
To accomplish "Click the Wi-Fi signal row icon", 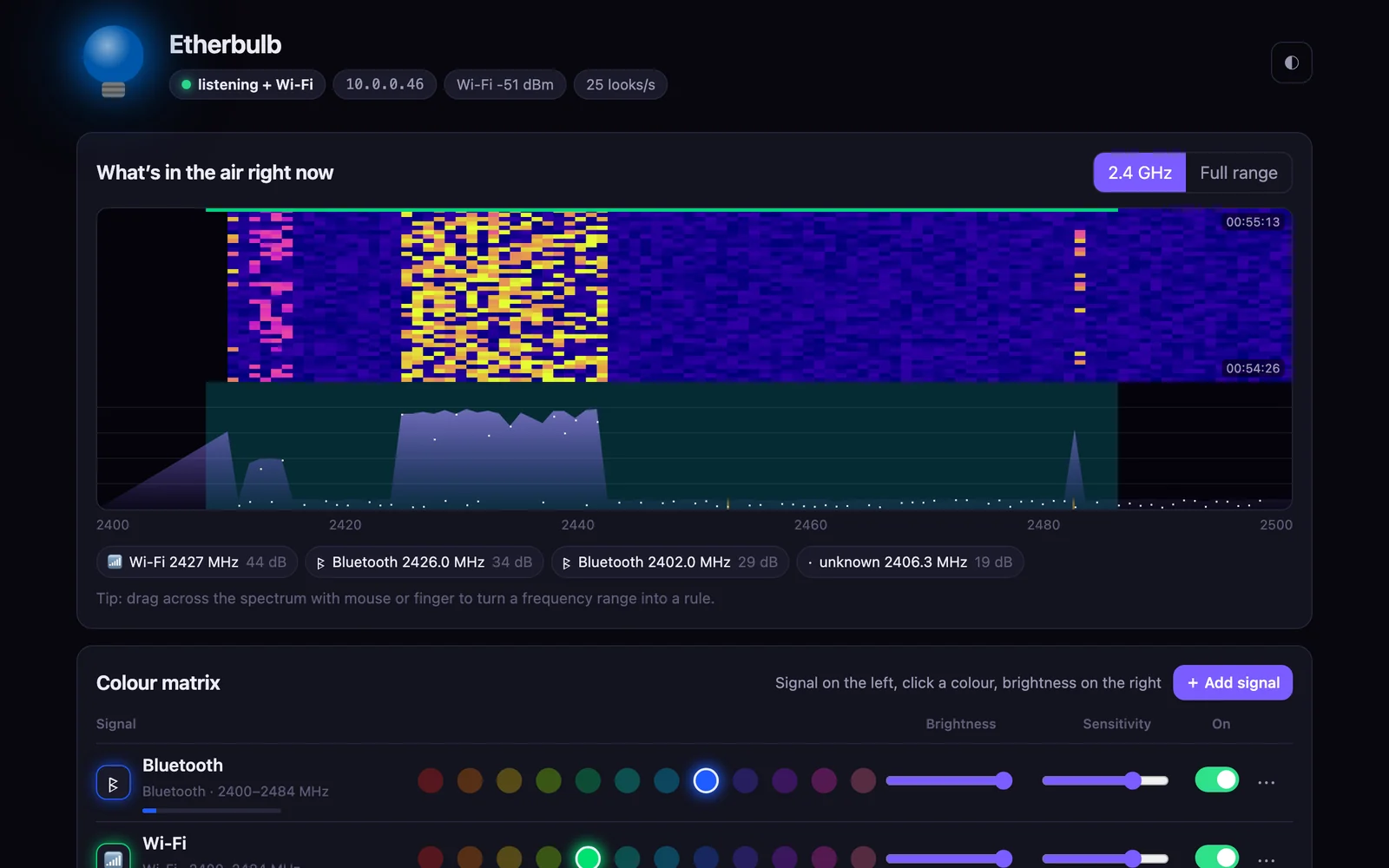I will tap(113, 858).
